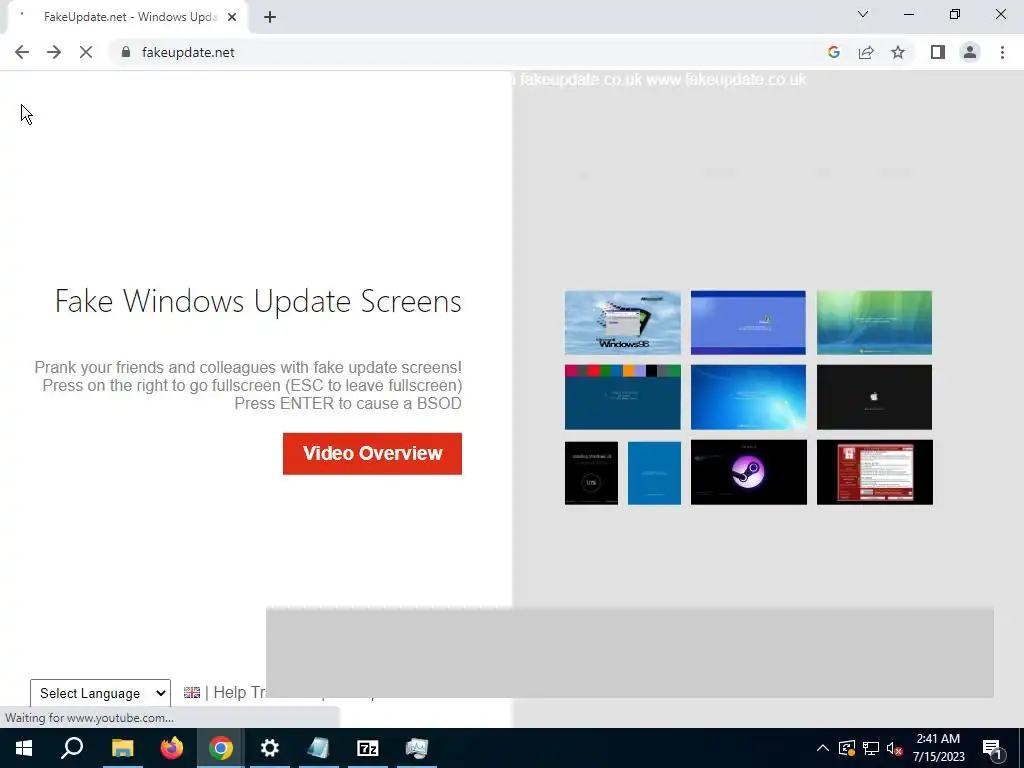The height and width of the screenshot is (768, 1024).
Task: Open a new tab
Action: coord(270,17)
